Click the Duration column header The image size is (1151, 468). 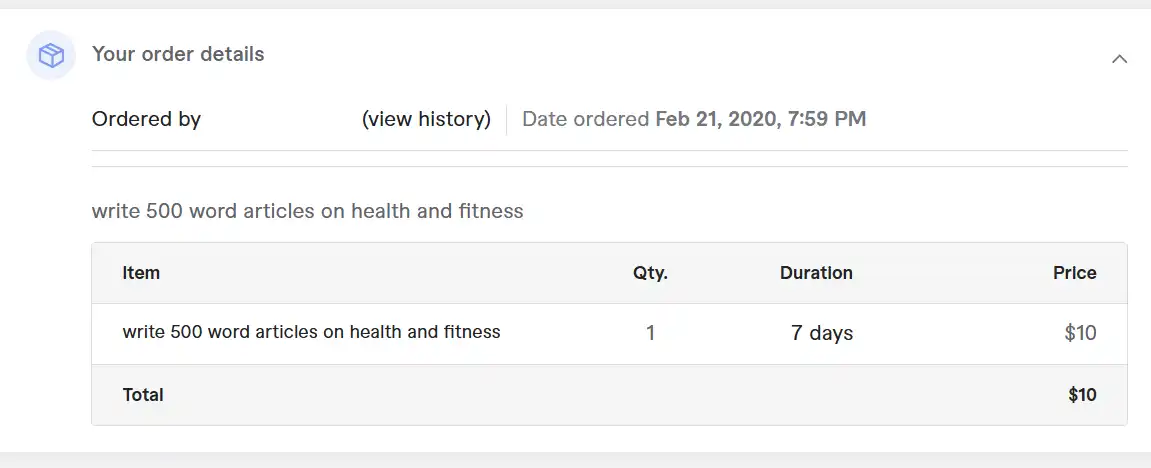(816, 273)
